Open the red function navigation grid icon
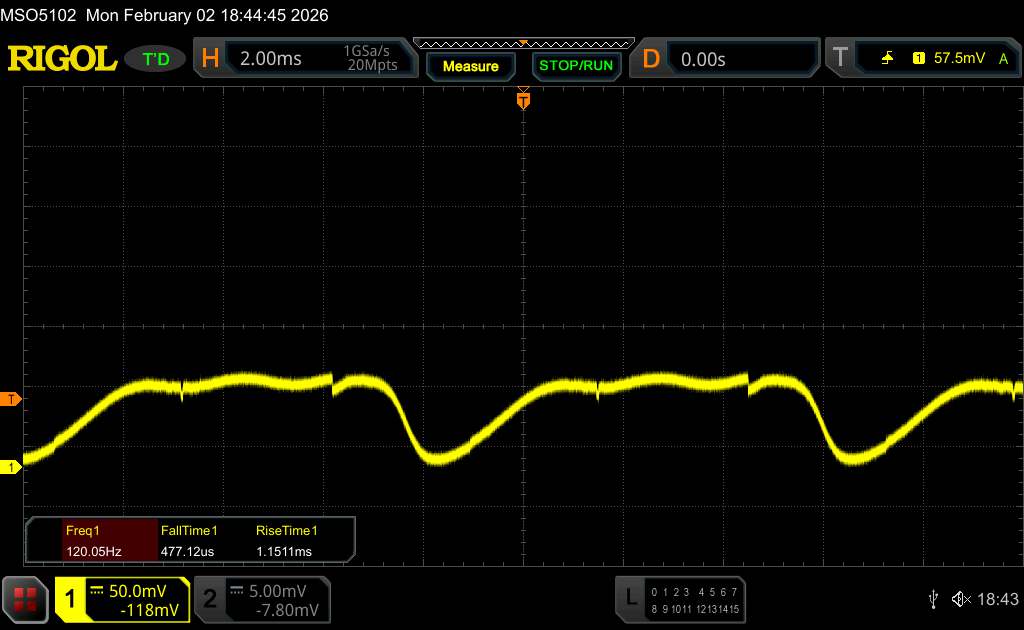1024x630 pixels. tap(27, 599)
